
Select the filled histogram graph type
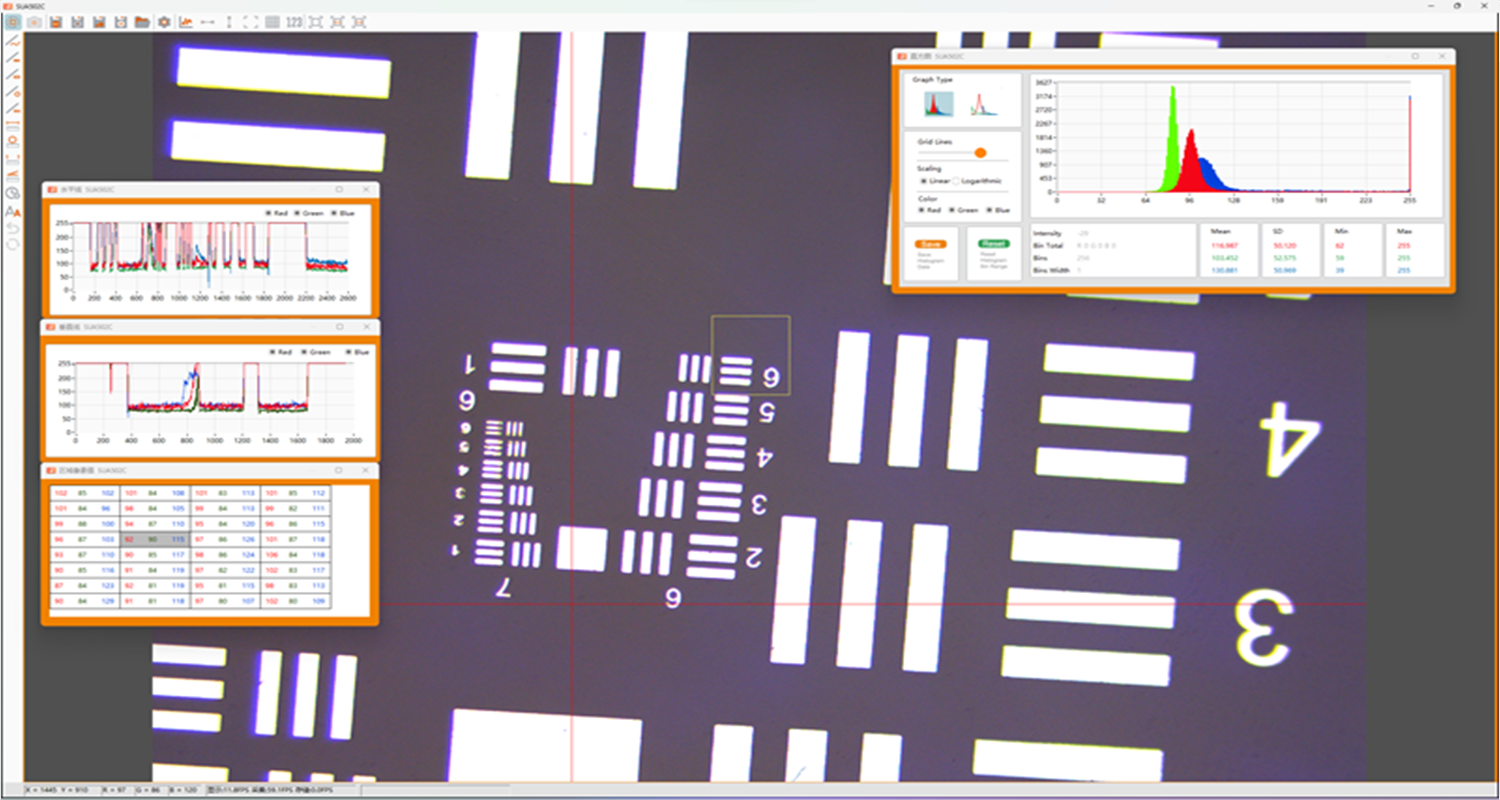(x=938, y=105)
